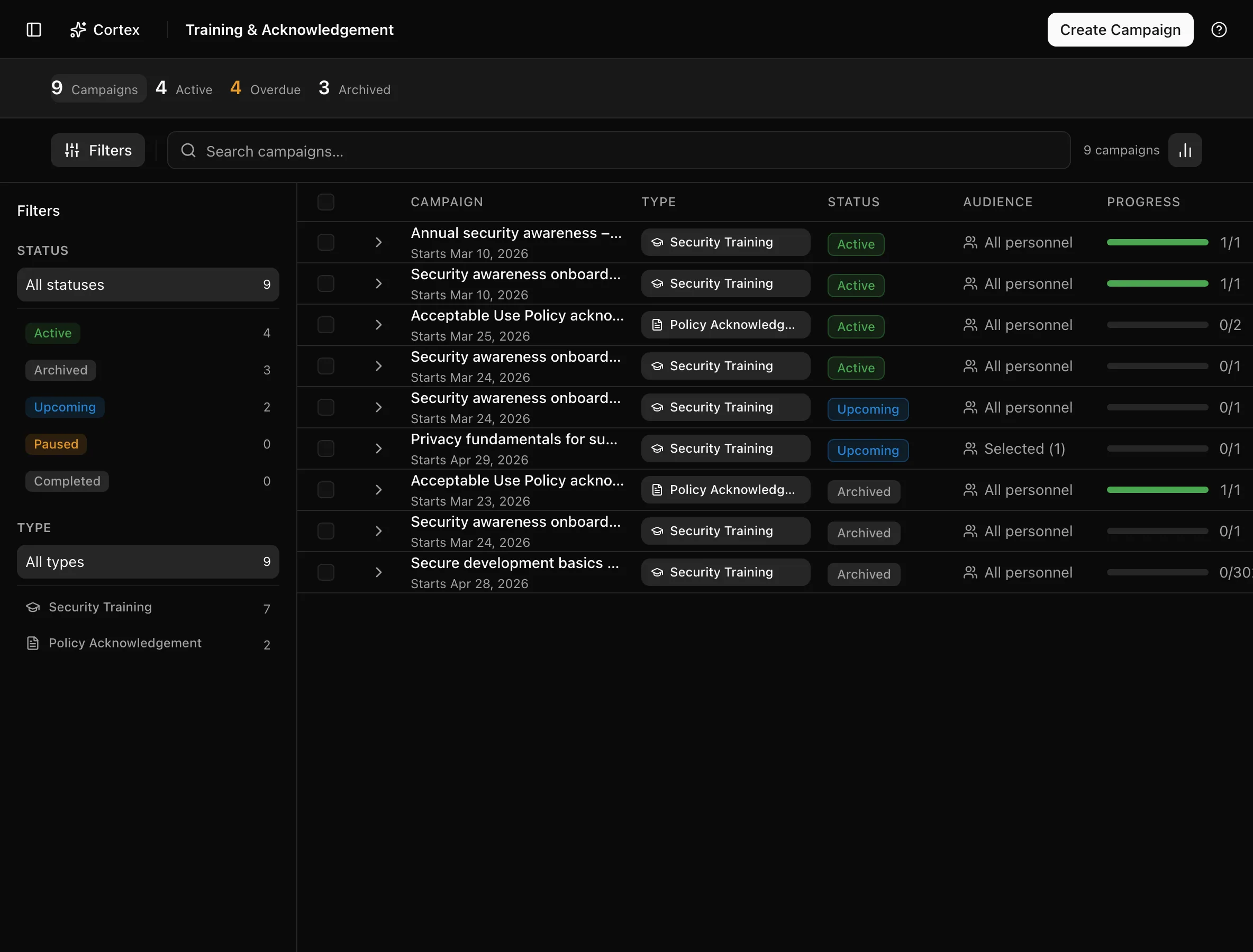Click the Cortex sparkle logo icon

point(78,30)
